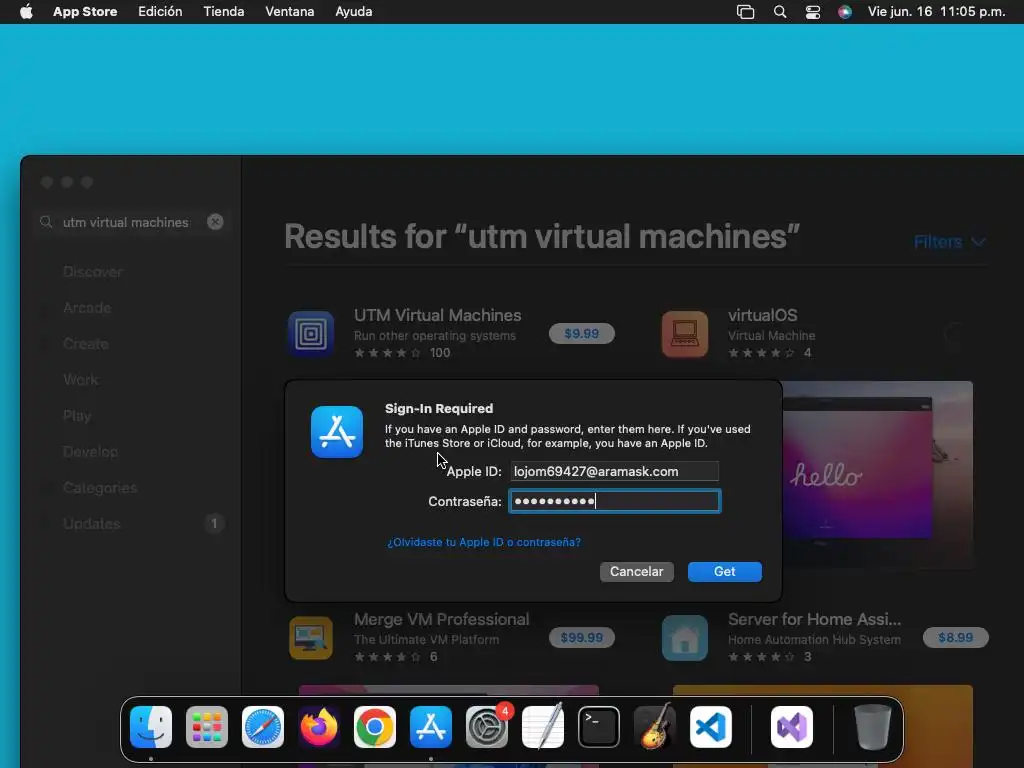Click the Merge VM Professional icon
Image resolution: width=1024 pixels, height=768 pixels.
(x=311, y=638)
